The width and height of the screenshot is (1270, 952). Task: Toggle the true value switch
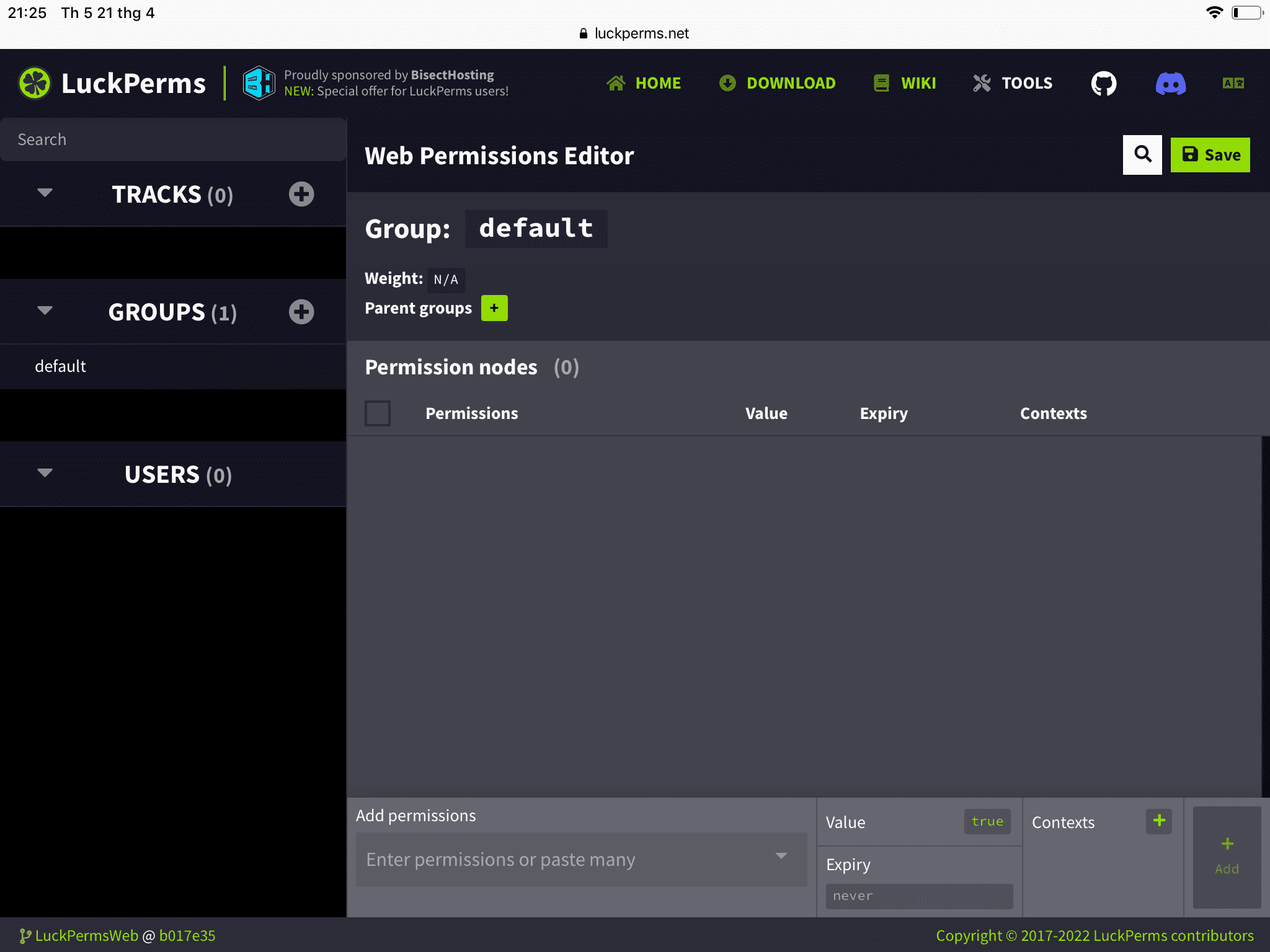pos(987,821)
